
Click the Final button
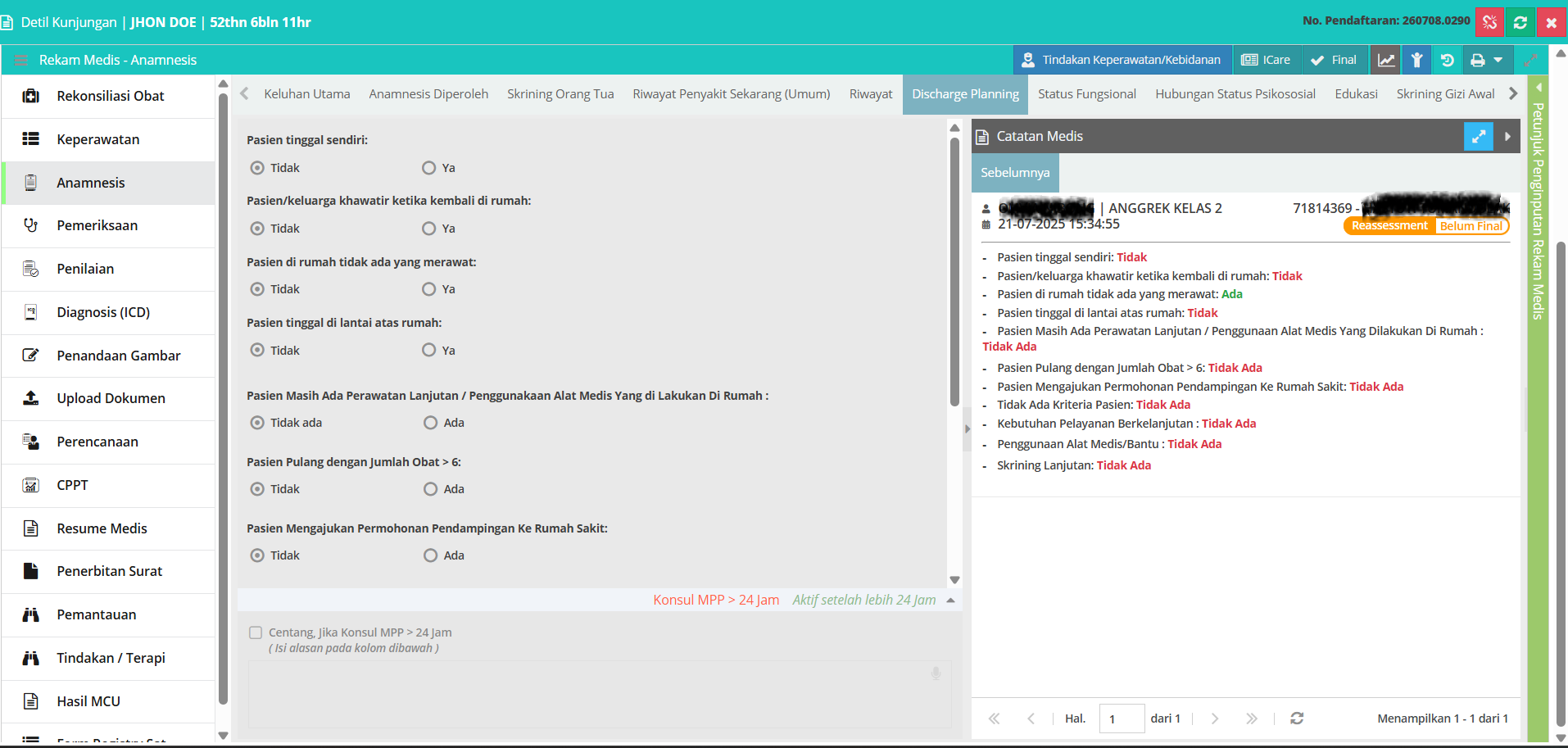click(1334, 60)
